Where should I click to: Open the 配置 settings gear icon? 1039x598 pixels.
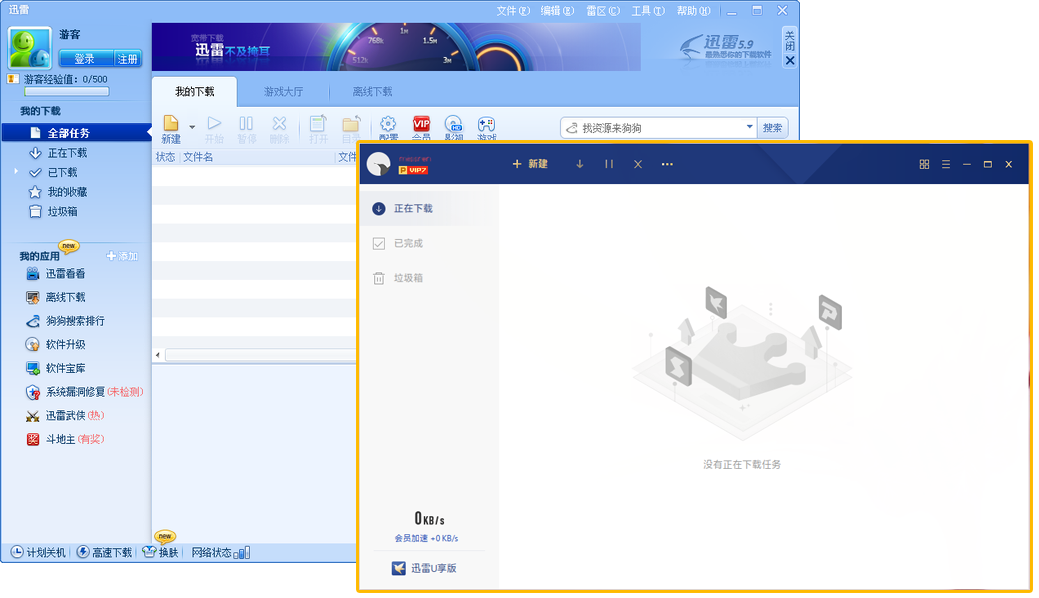[x=388, y=124]
